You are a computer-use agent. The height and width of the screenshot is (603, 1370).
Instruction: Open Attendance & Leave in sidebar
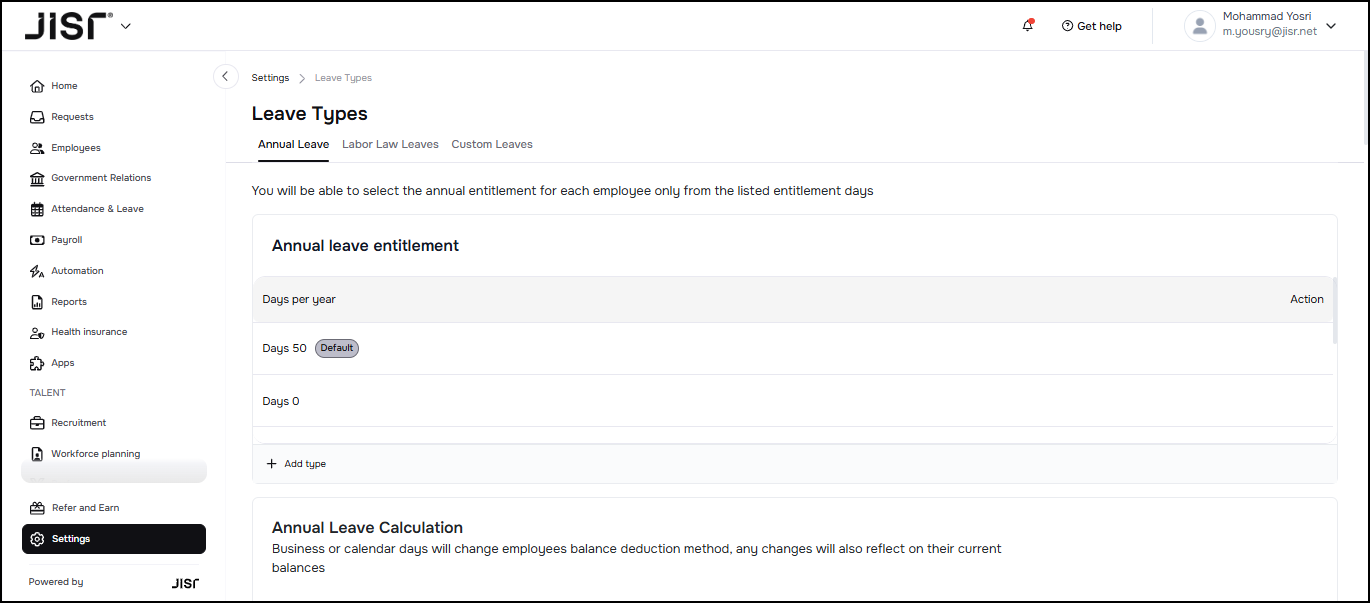point(97,209)
